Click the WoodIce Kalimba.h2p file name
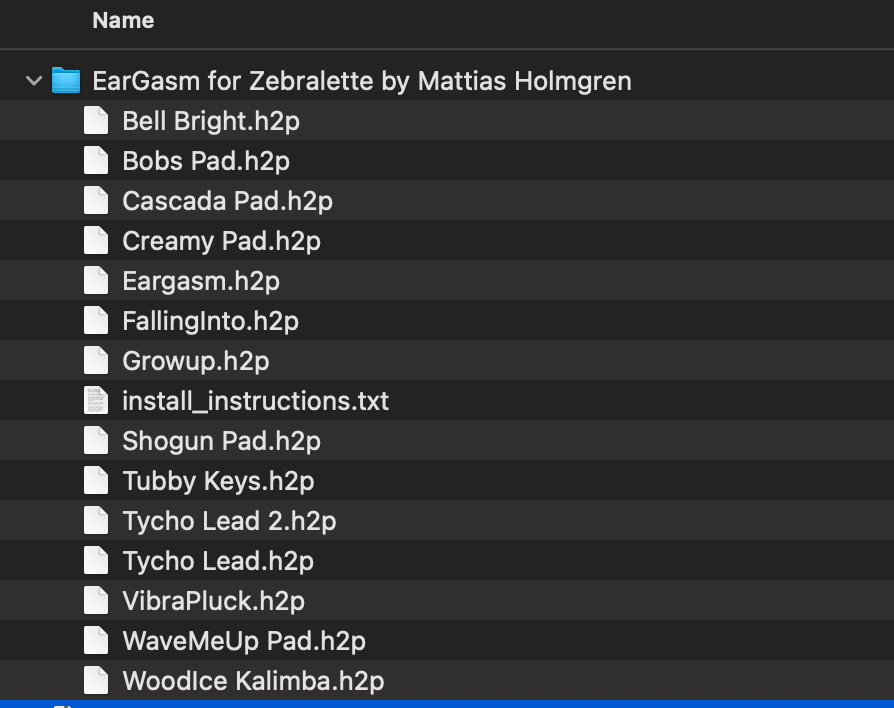Image resolution: width=894 pixels, height=708 pixels. 253,681
